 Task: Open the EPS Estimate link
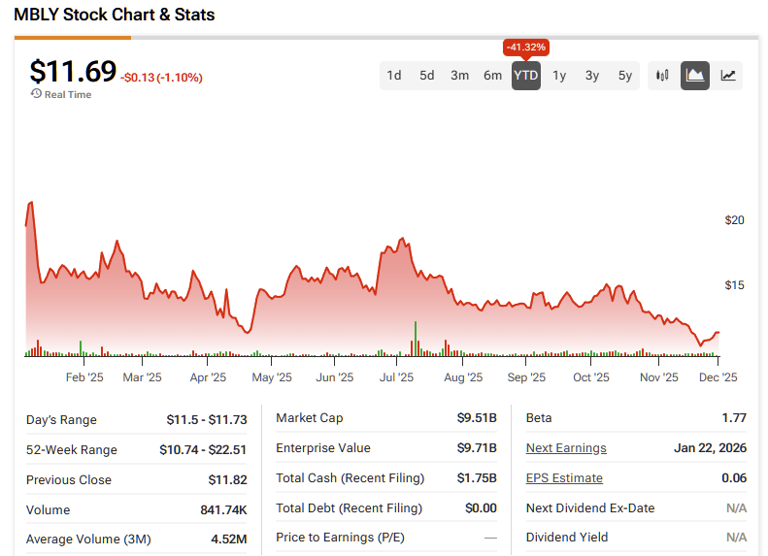[564, 478]
